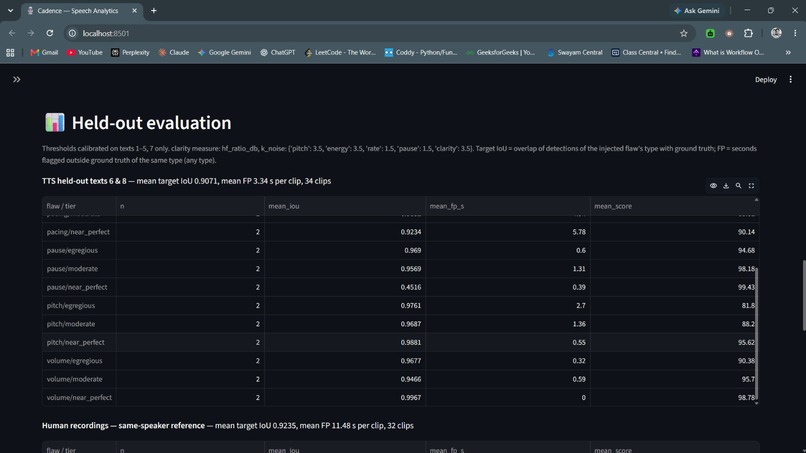Switch to the Cadence — Speech Analytics tab

77,11
